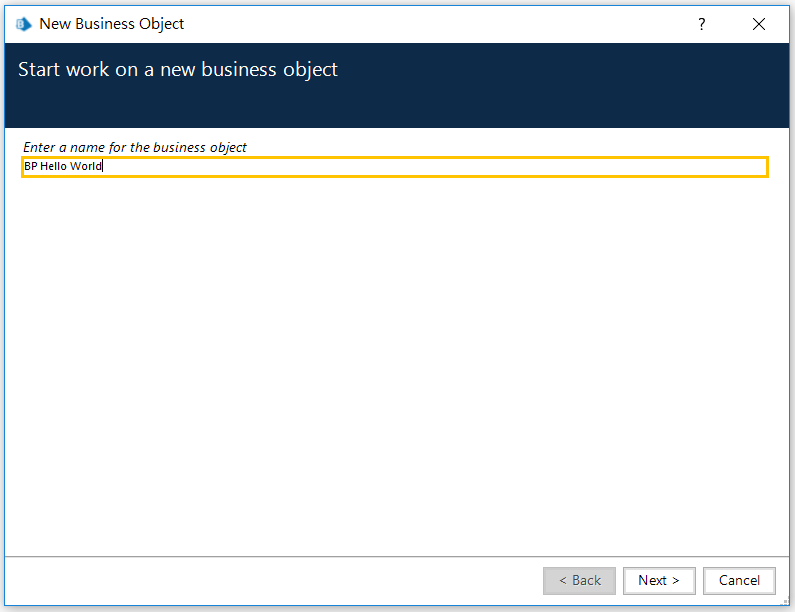
Task: Click the word 'World' in the name box
Action: click(x=86, y=166)
